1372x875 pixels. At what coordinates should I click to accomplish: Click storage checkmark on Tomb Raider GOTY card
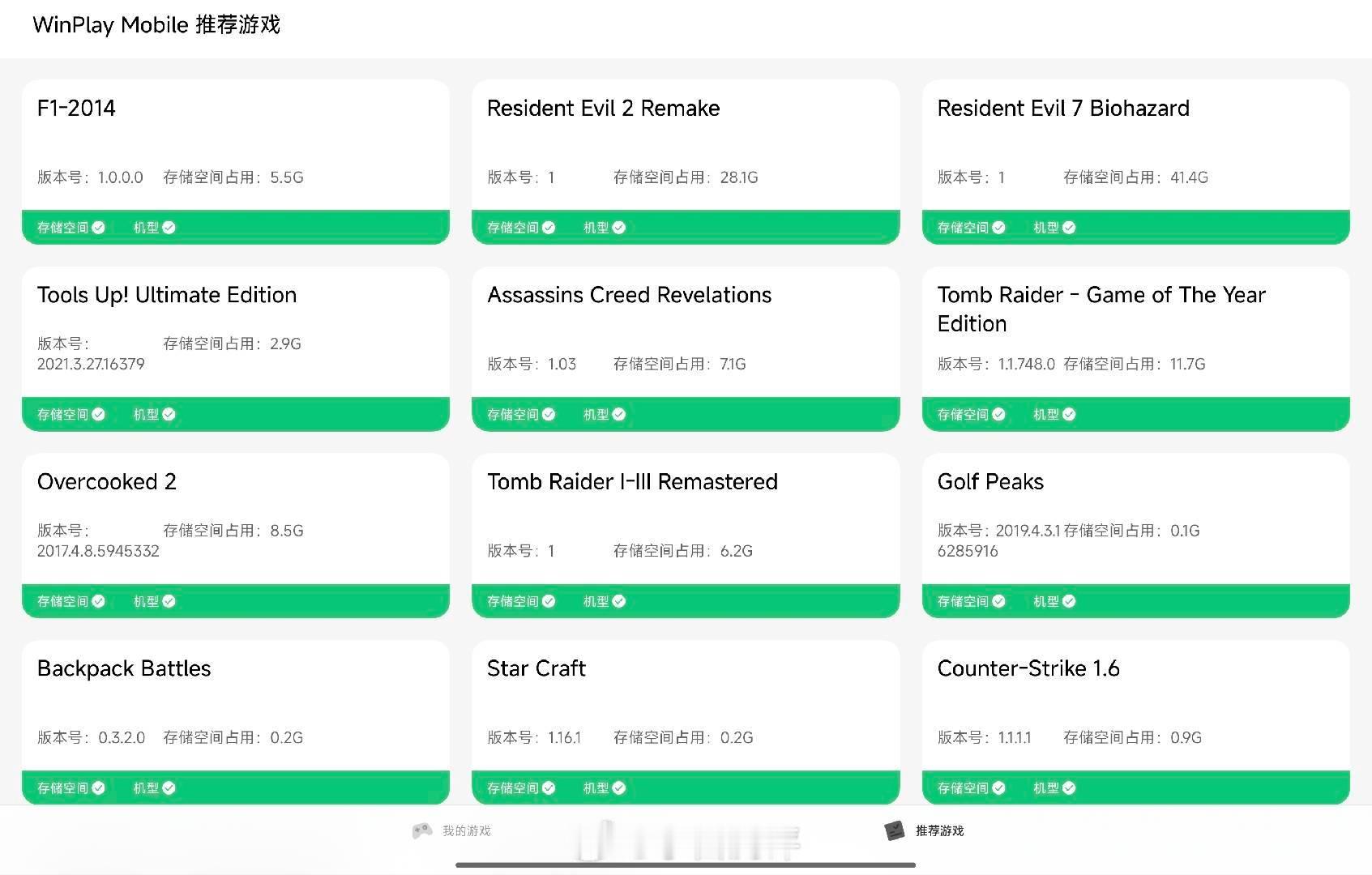998,414
